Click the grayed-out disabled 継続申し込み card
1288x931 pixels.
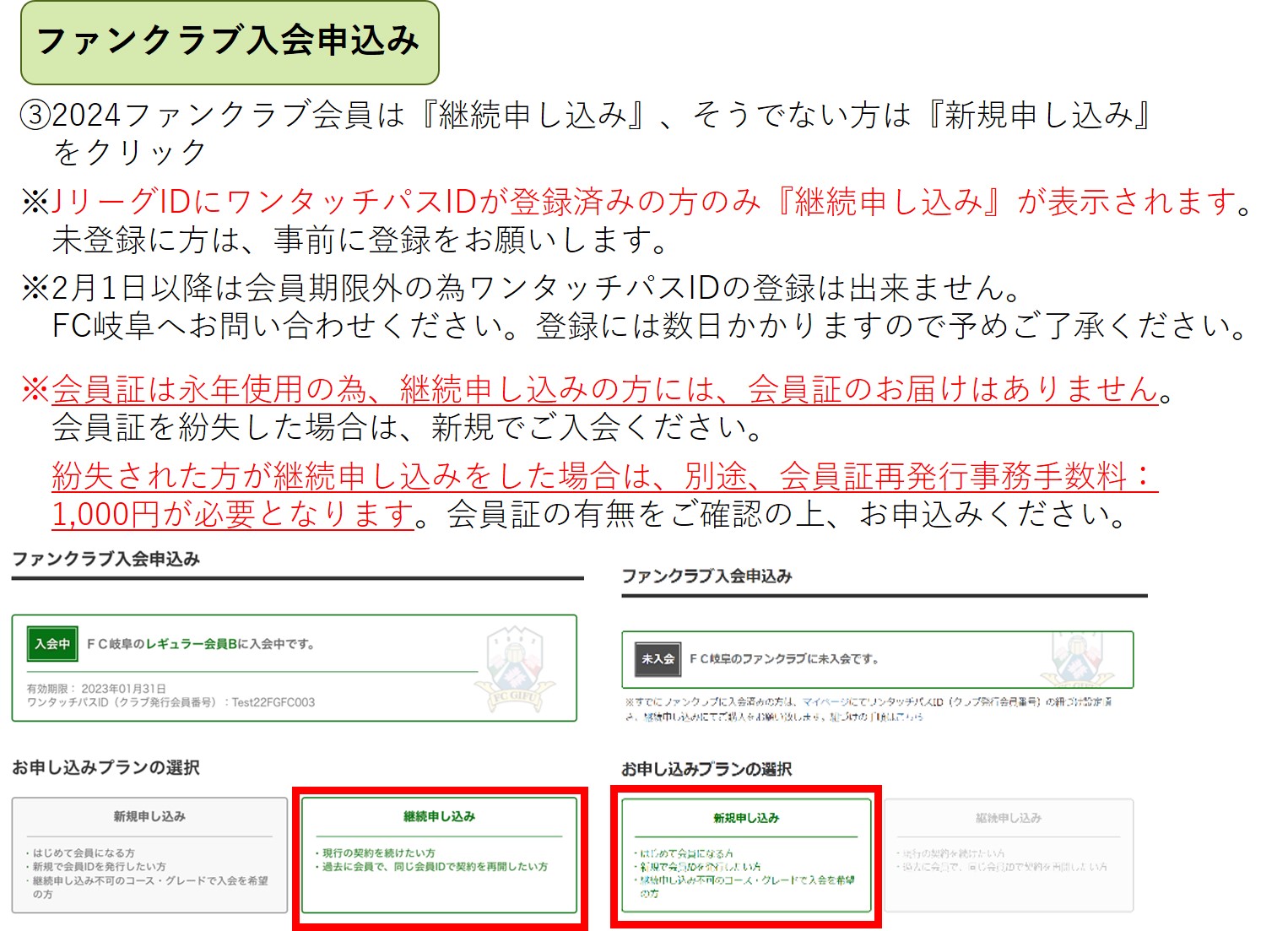(x=1008, y=855)
